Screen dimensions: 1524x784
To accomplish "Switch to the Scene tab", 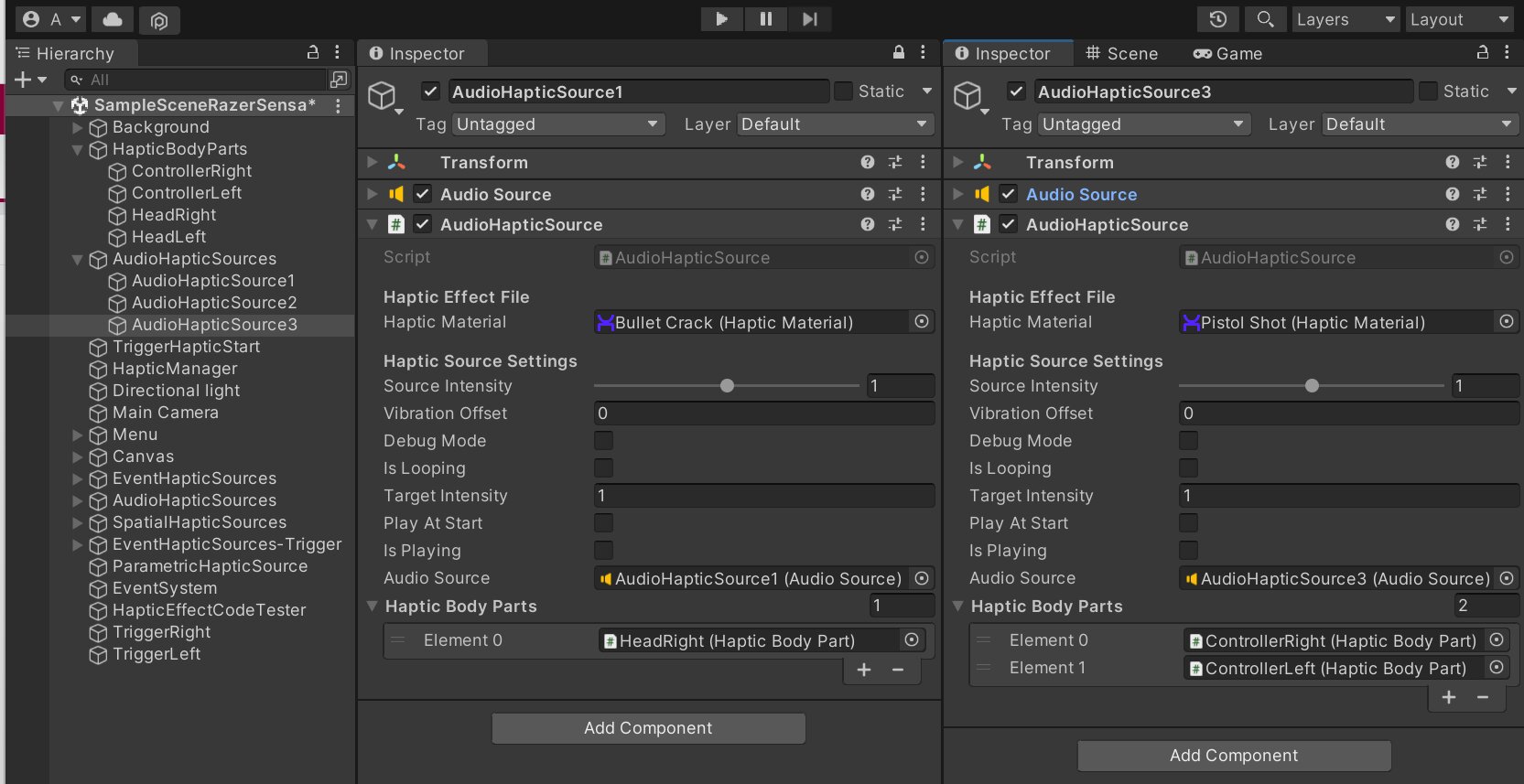I will tap(1121, 54).
